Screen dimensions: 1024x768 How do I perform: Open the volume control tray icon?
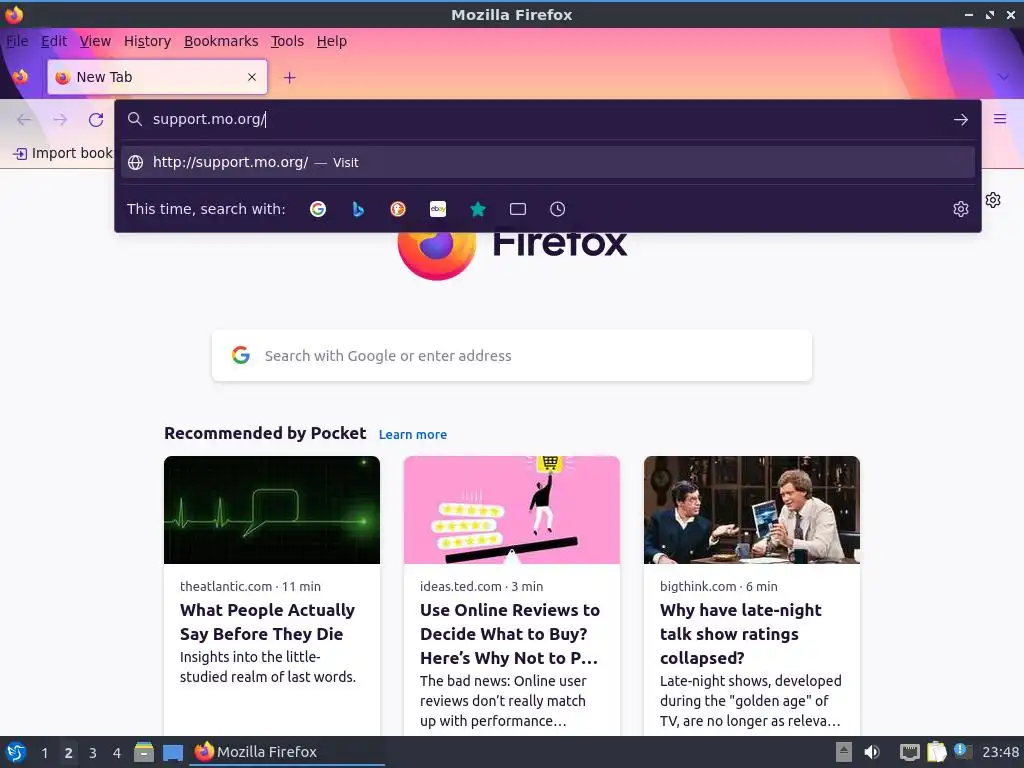(x=872, y=752)
